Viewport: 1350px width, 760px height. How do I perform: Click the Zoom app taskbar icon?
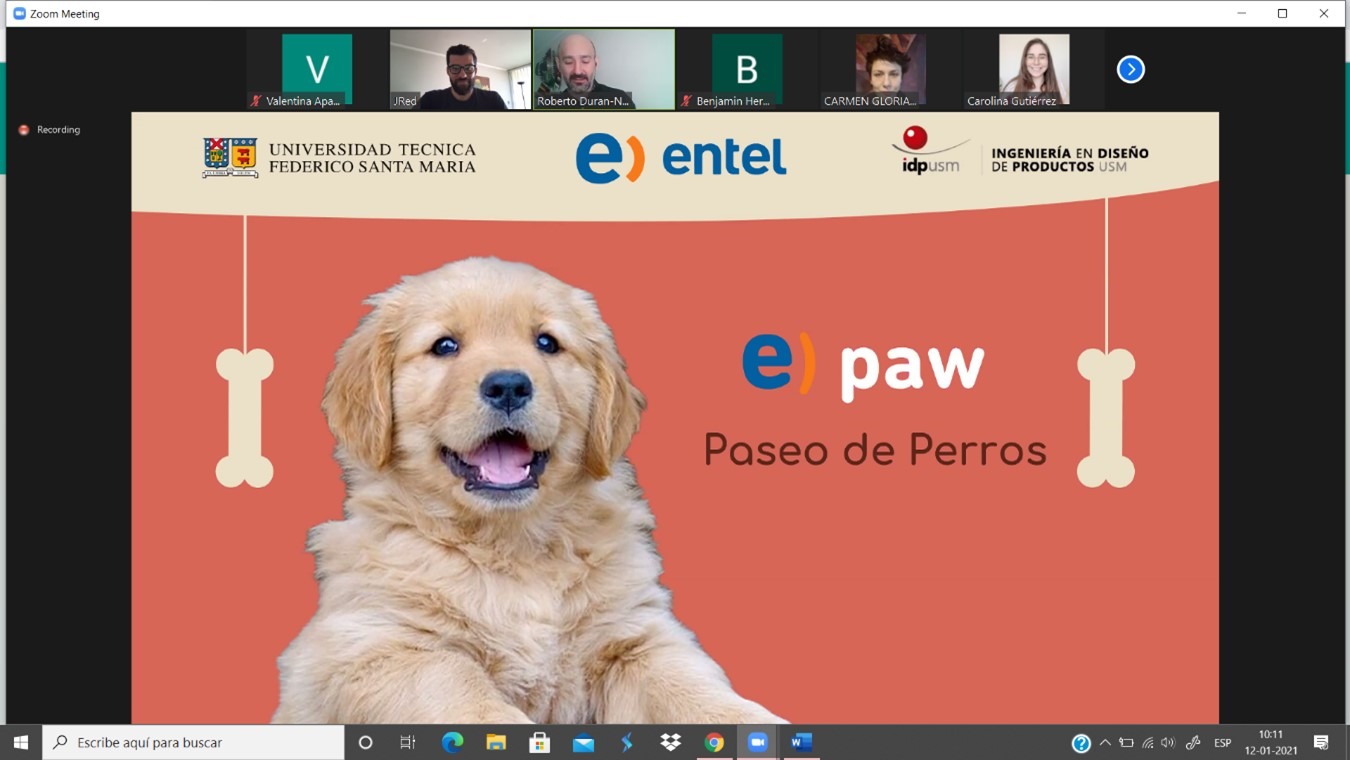click(757, 742)
